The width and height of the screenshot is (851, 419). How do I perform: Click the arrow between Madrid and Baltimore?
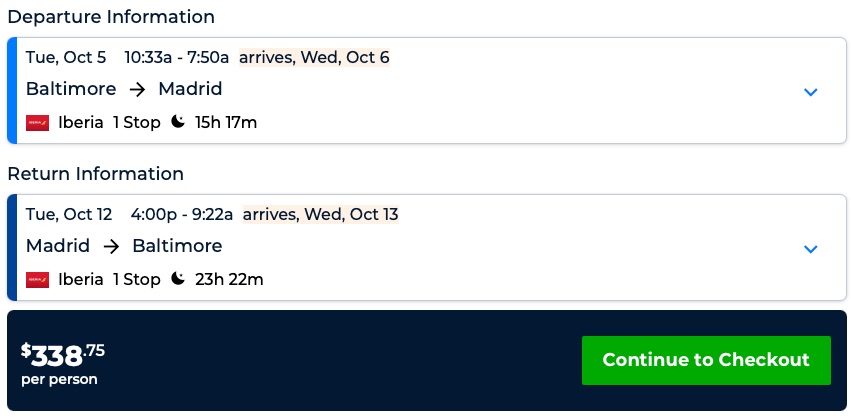(x=111, y=246)
